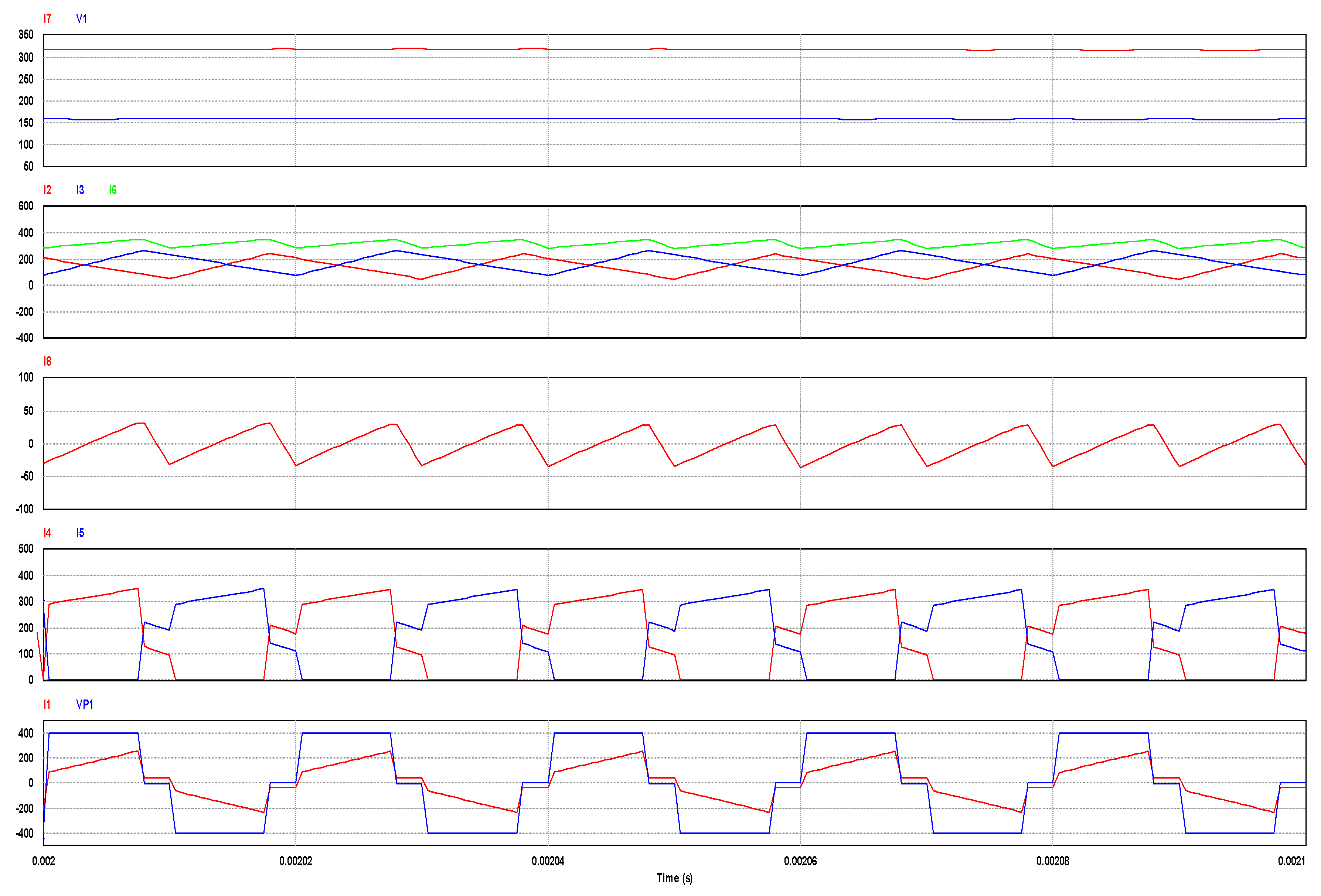Select the blue I3 legend label
The height and width of the screenshot is (896, 1321).
(80, 190)
